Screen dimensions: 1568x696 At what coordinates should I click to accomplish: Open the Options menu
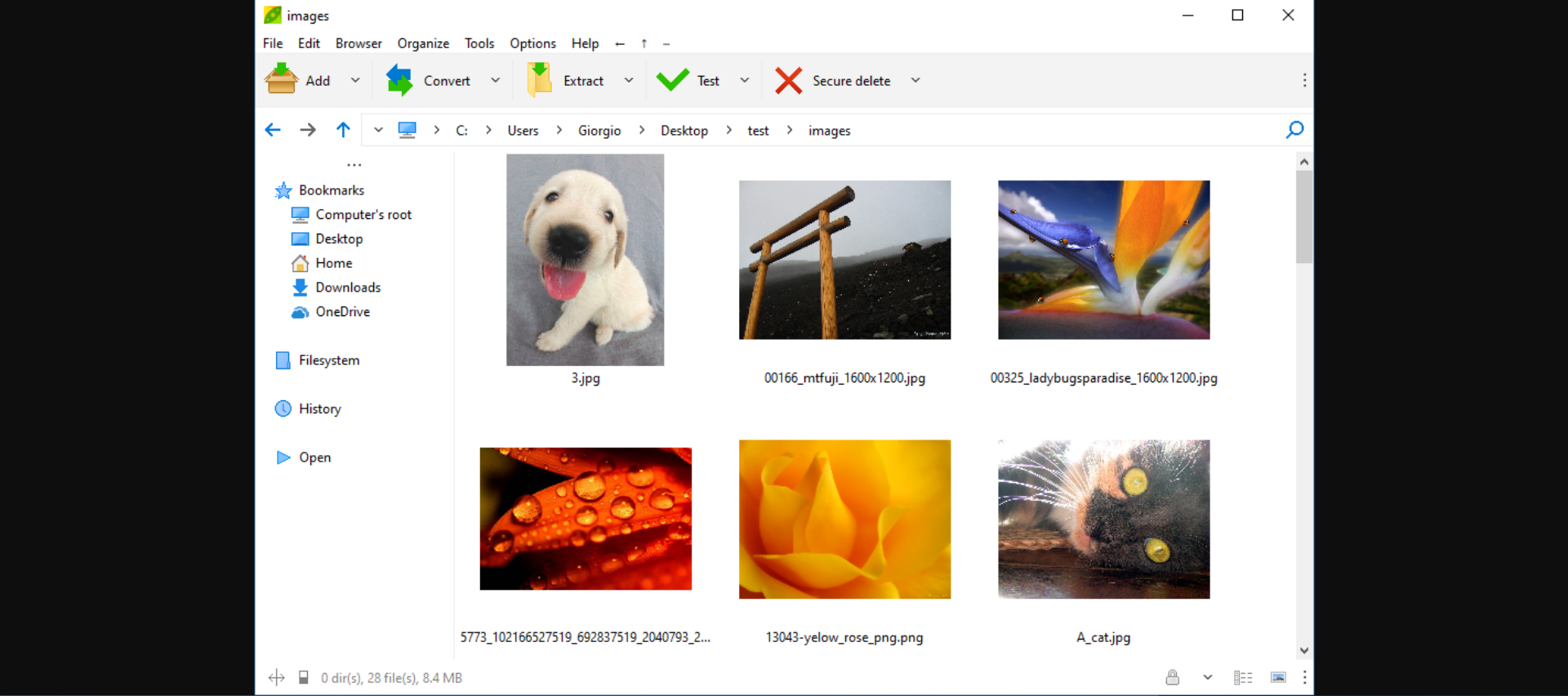point(532,43)
